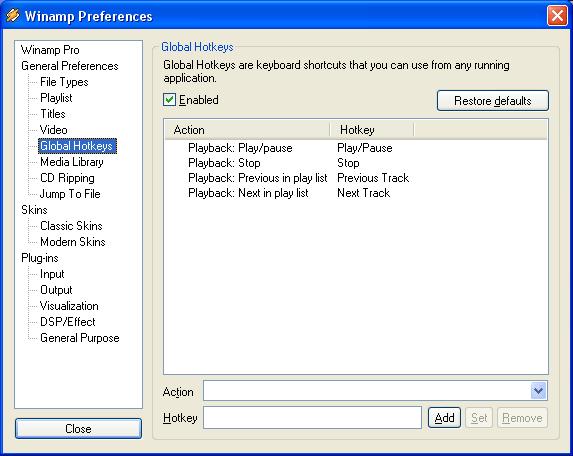Click the Winamp lightning icon in title bar

[13, 16]
